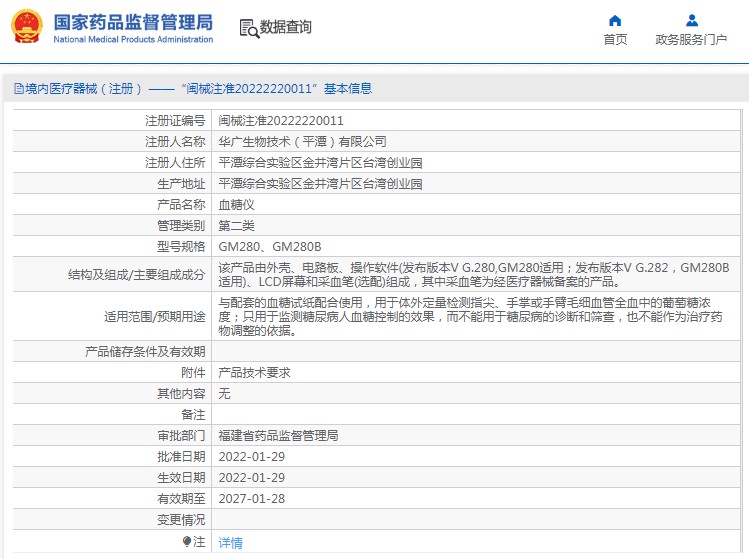Click the 首页 menu label
Image resolution: width=749 pixels, height=559 pixels.
point(615,39)
